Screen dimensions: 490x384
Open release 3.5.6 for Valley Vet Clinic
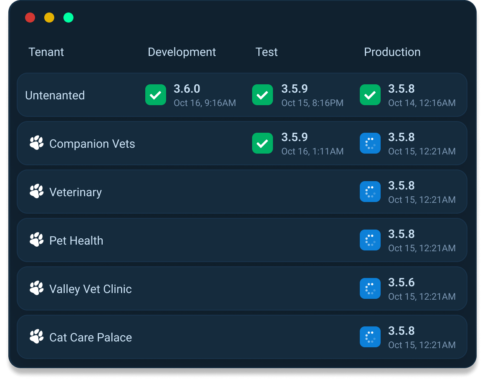401,283
